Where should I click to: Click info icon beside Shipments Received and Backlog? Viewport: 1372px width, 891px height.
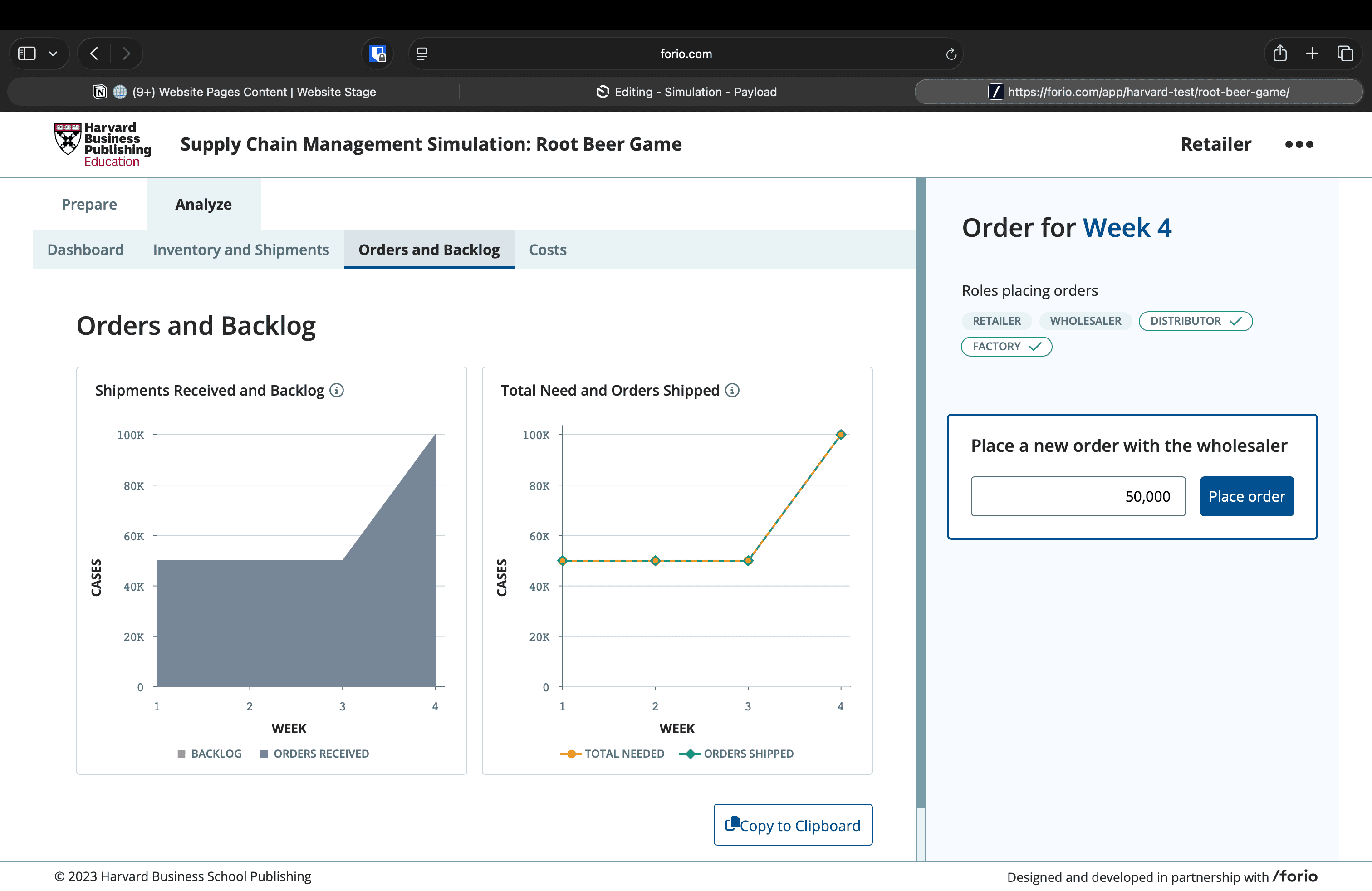(x=337, y=390)
